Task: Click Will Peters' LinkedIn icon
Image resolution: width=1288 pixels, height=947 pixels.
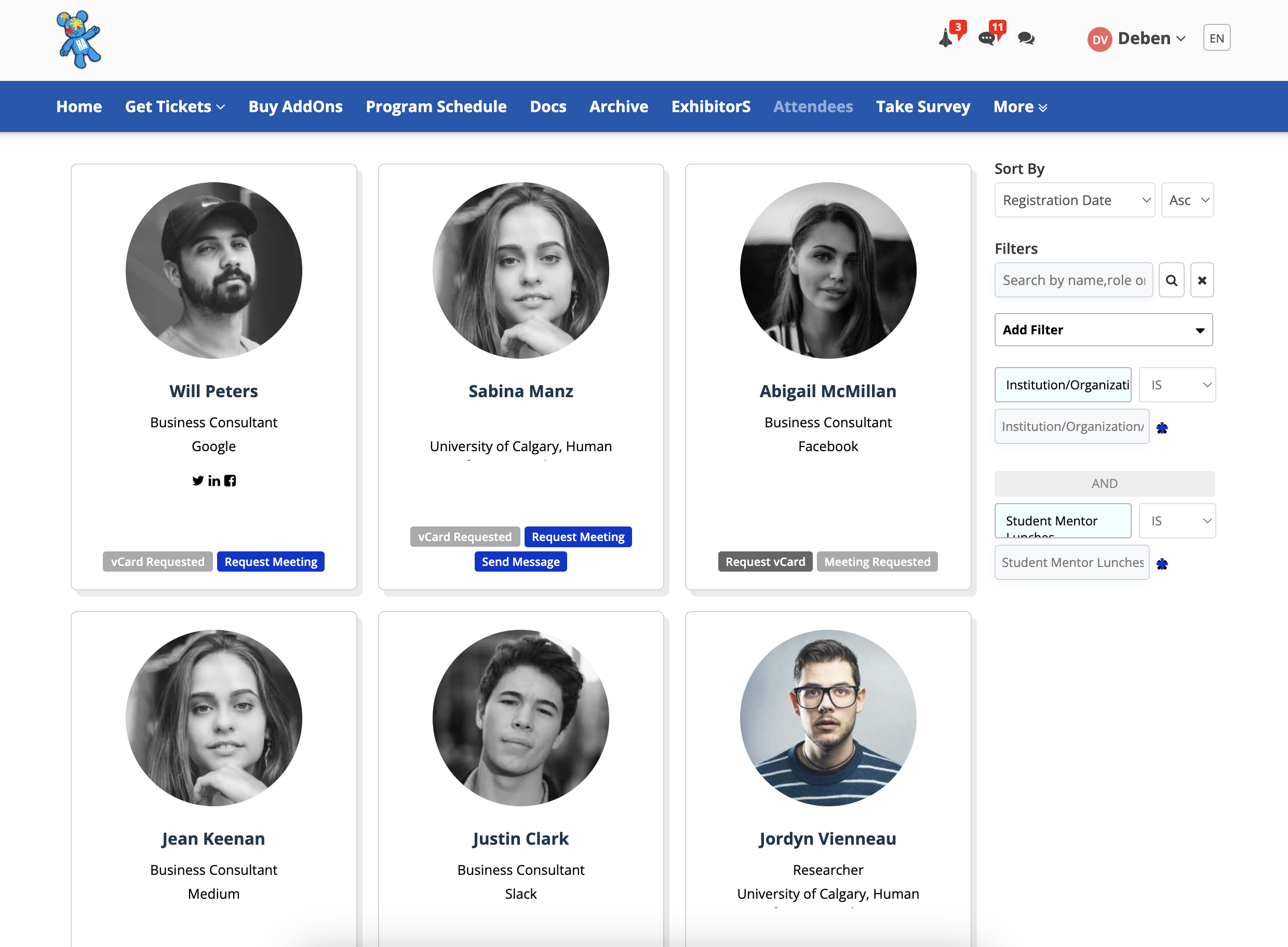Action: (x=214, y=480)
